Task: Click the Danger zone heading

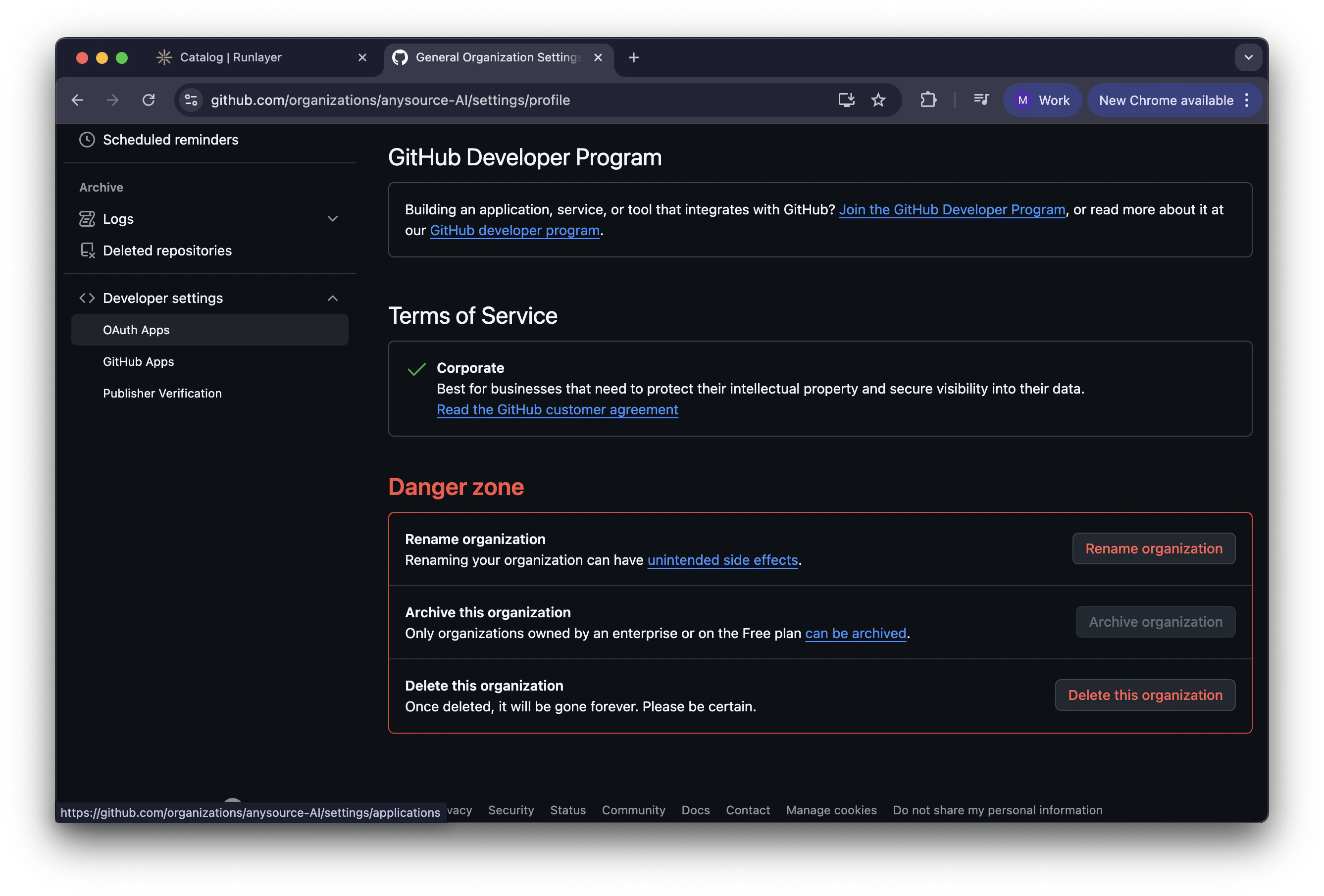Action: [x=456, y=487]
